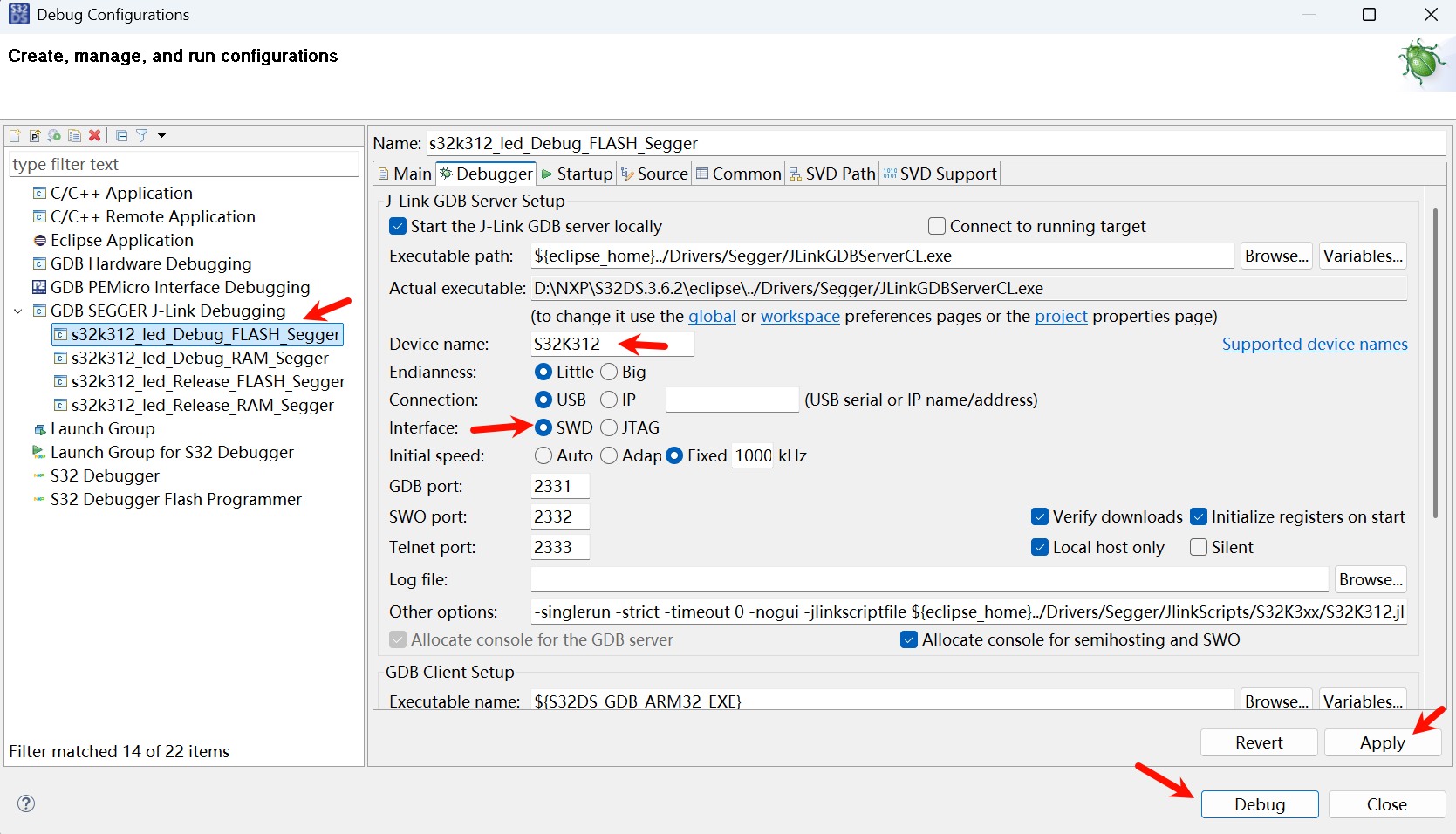Open the Startup tab
The height and width of the screenshot is (834, 1456).
click(x=577, y=174)
